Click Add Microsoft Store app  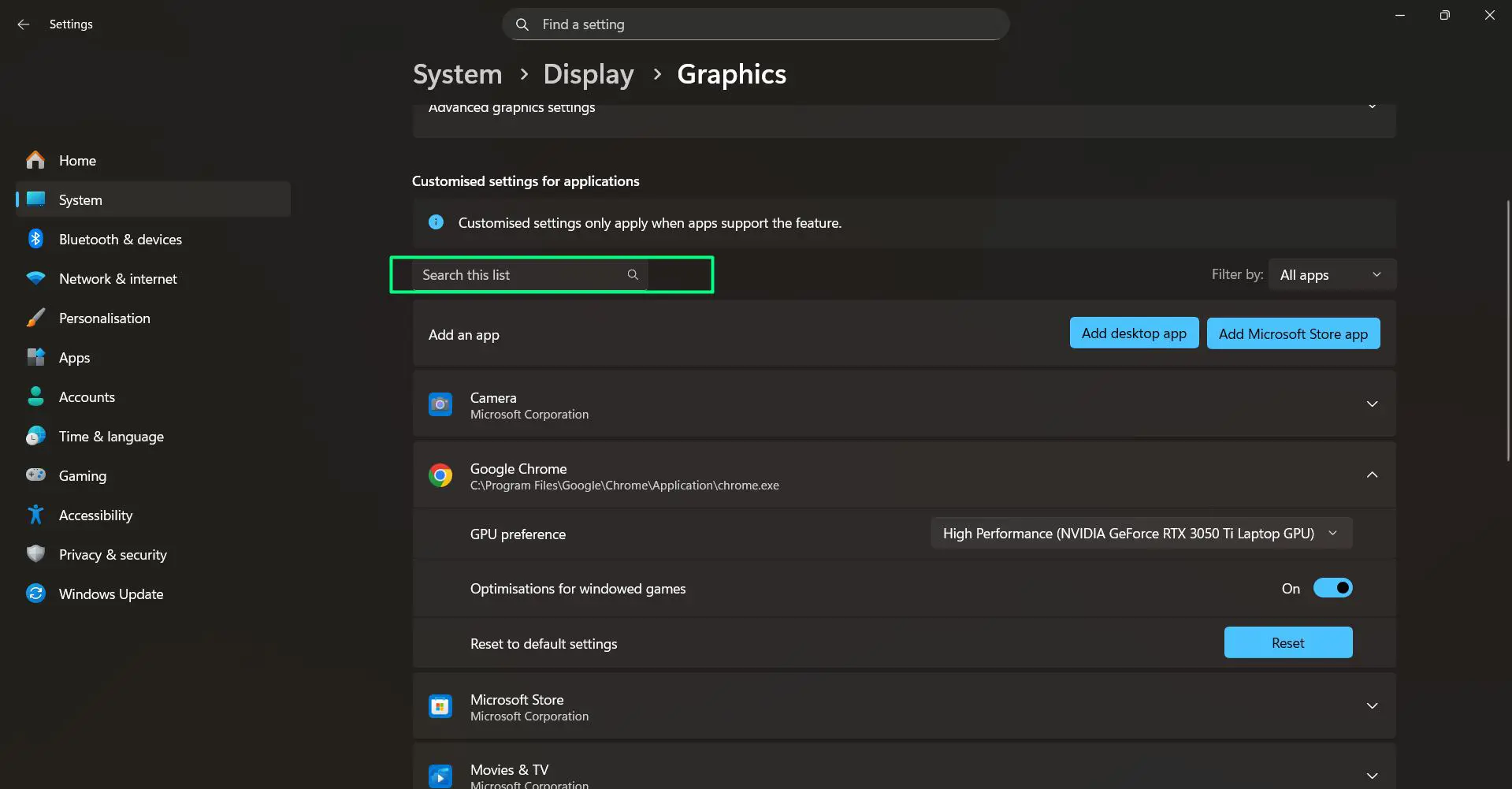coord(1293,333)
